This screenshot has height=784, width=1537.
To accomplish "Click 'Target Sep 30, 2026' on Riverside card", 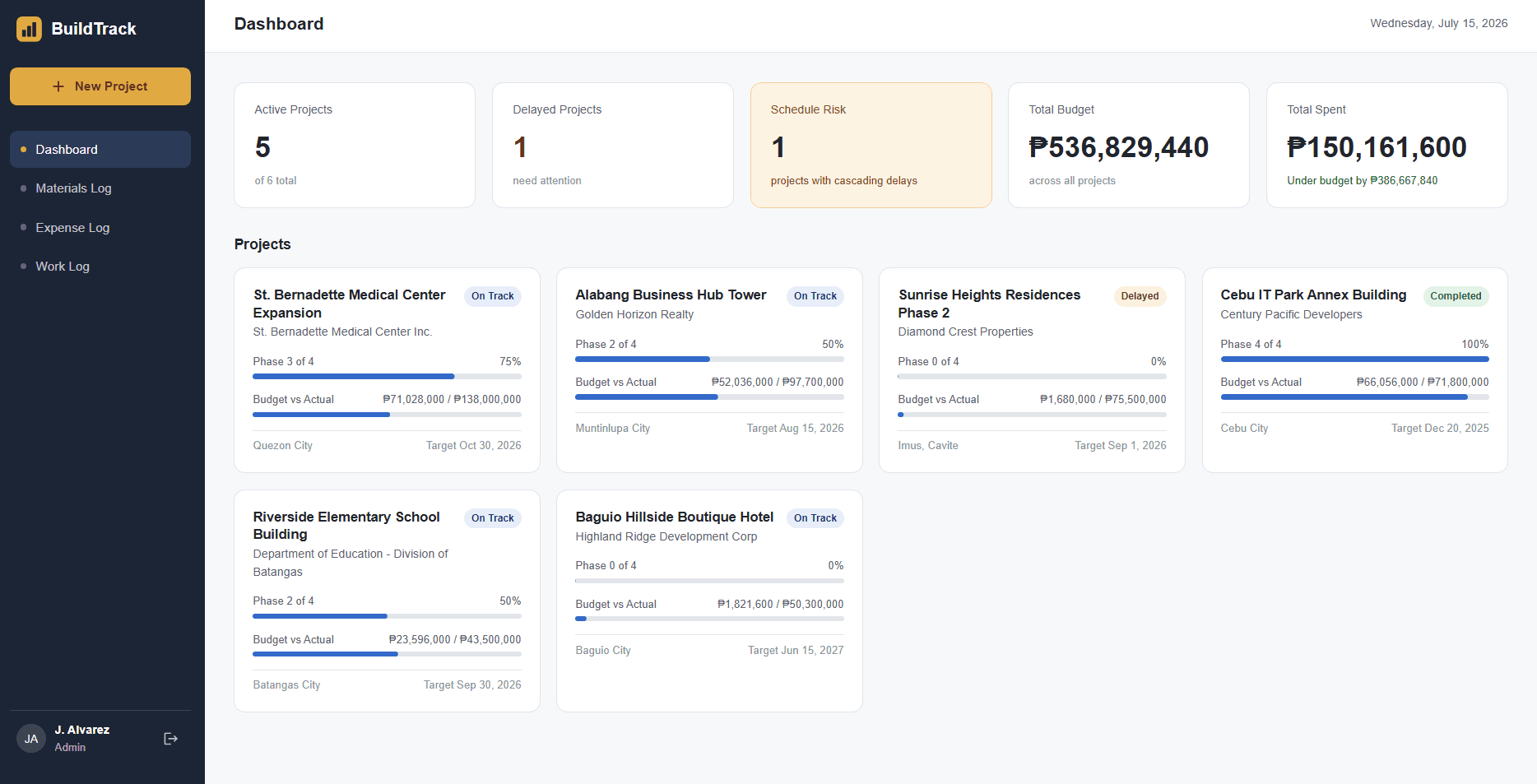I will pos(472,685).
